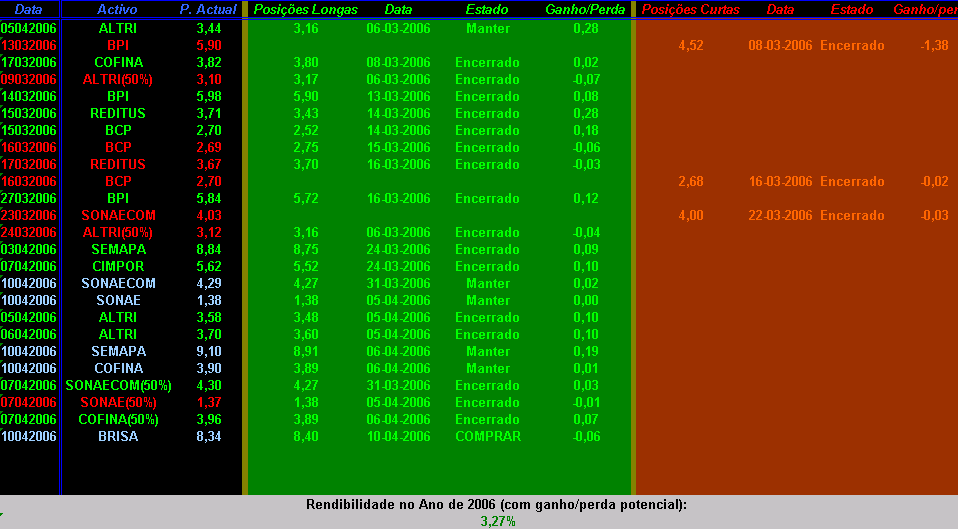This screenshot has height=529, width=958.
Task: Click the current price 5,62 cell
Action: pyautogui.click(x=209, y=266)
